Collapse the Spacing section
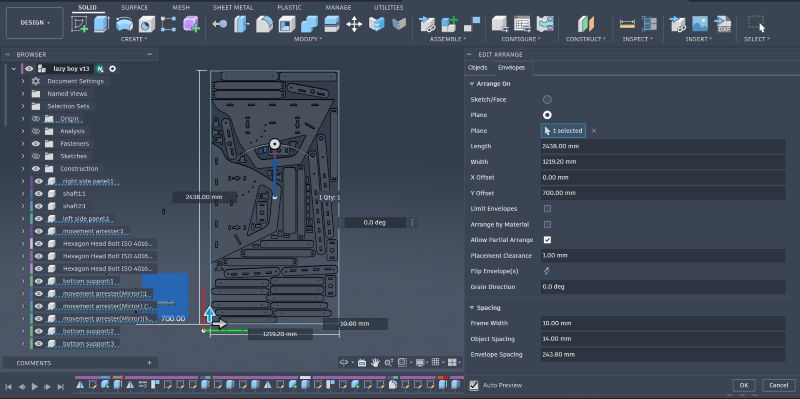The width and height of the screenshot is (800, 399). pyautogui.click(x=472, y=308)
